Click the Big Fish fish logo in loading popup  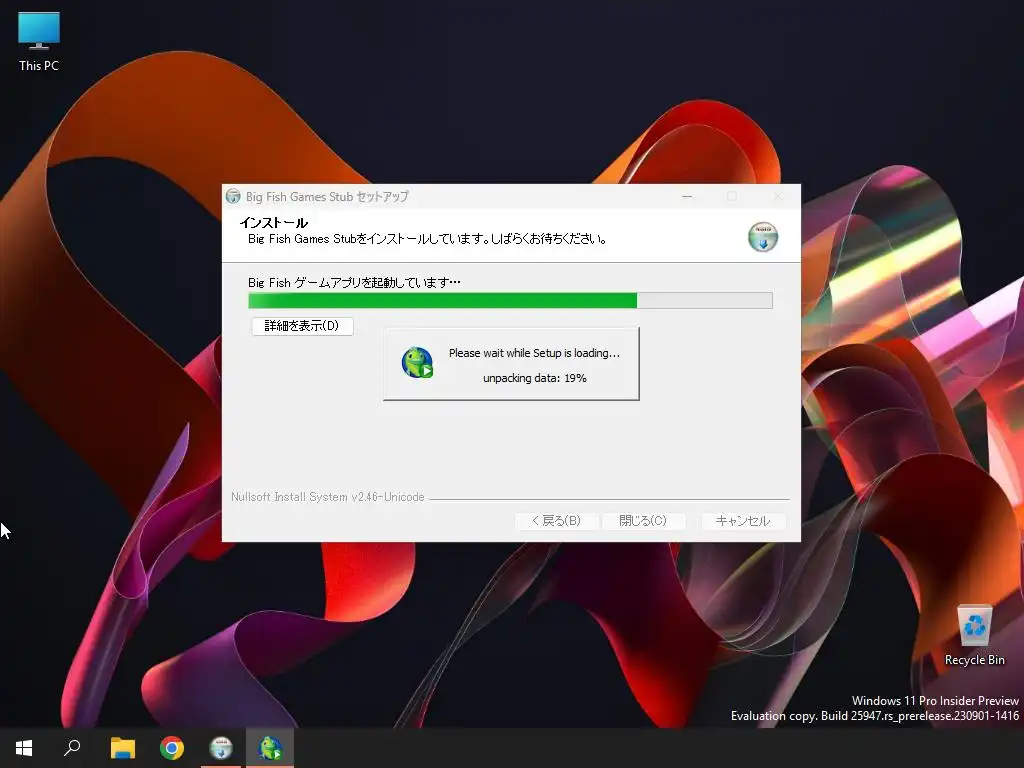pos(417,363)
